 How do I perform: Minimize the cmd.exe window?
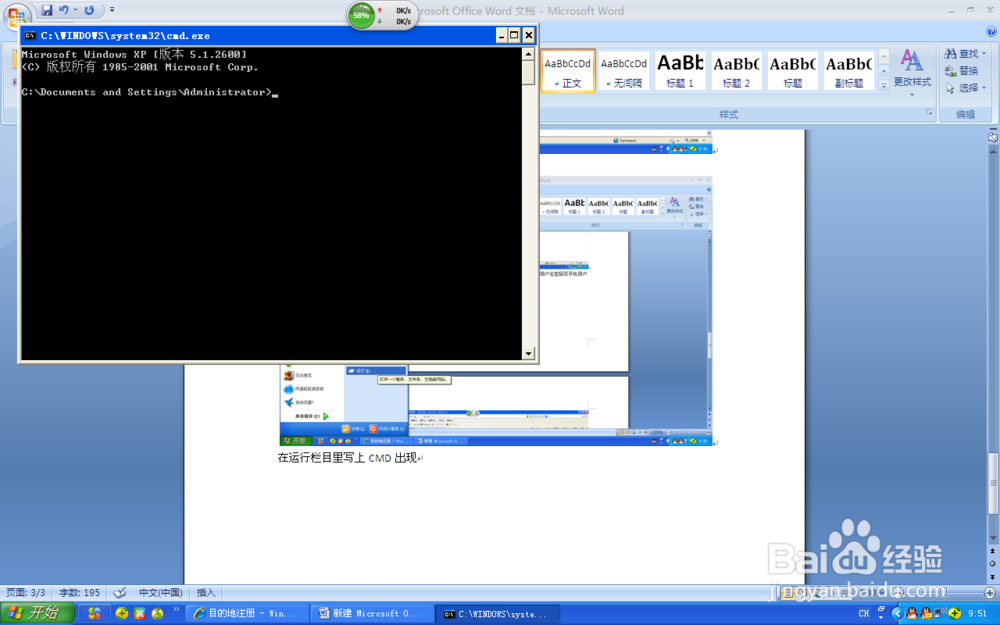click(501, 36)
